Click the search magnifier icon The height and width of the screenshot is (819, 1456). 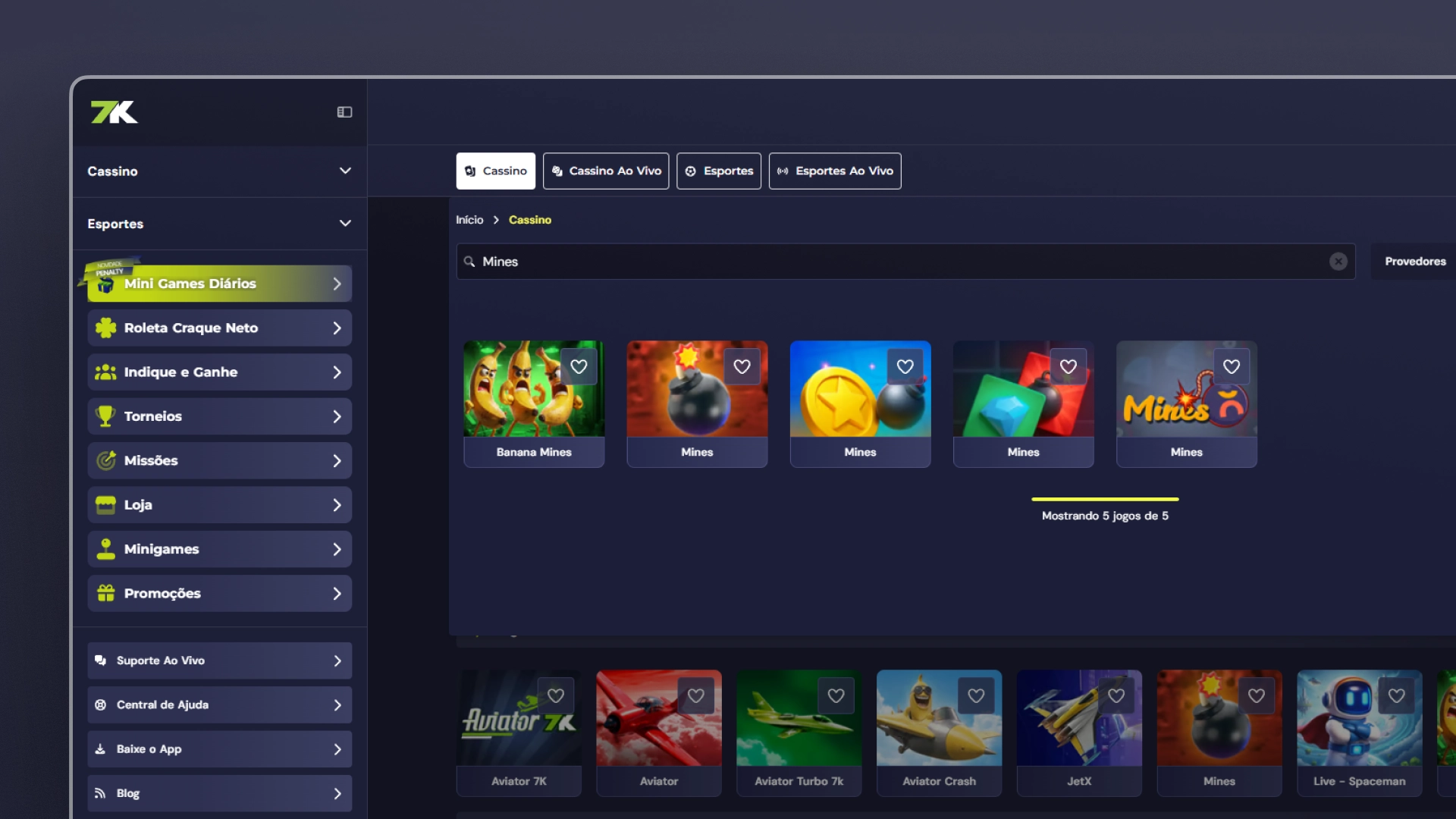(469, 262)
